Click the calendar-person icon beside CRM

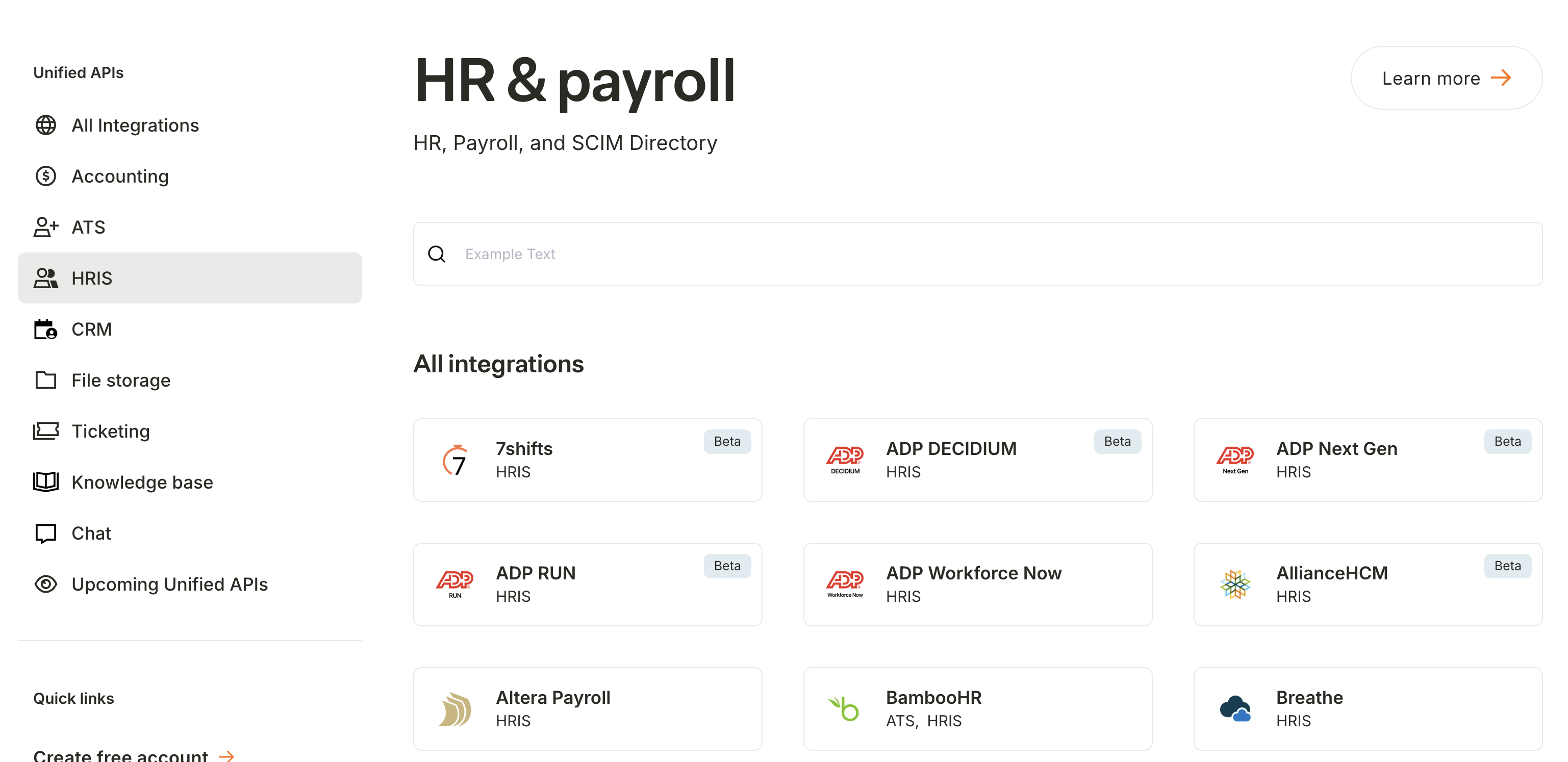click(45, 329)
